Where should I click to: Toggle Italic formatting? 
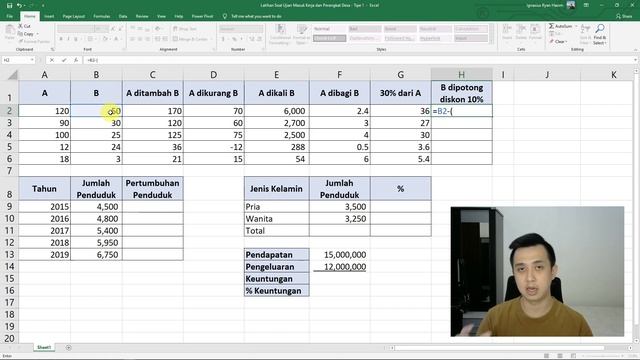point(68,39)
